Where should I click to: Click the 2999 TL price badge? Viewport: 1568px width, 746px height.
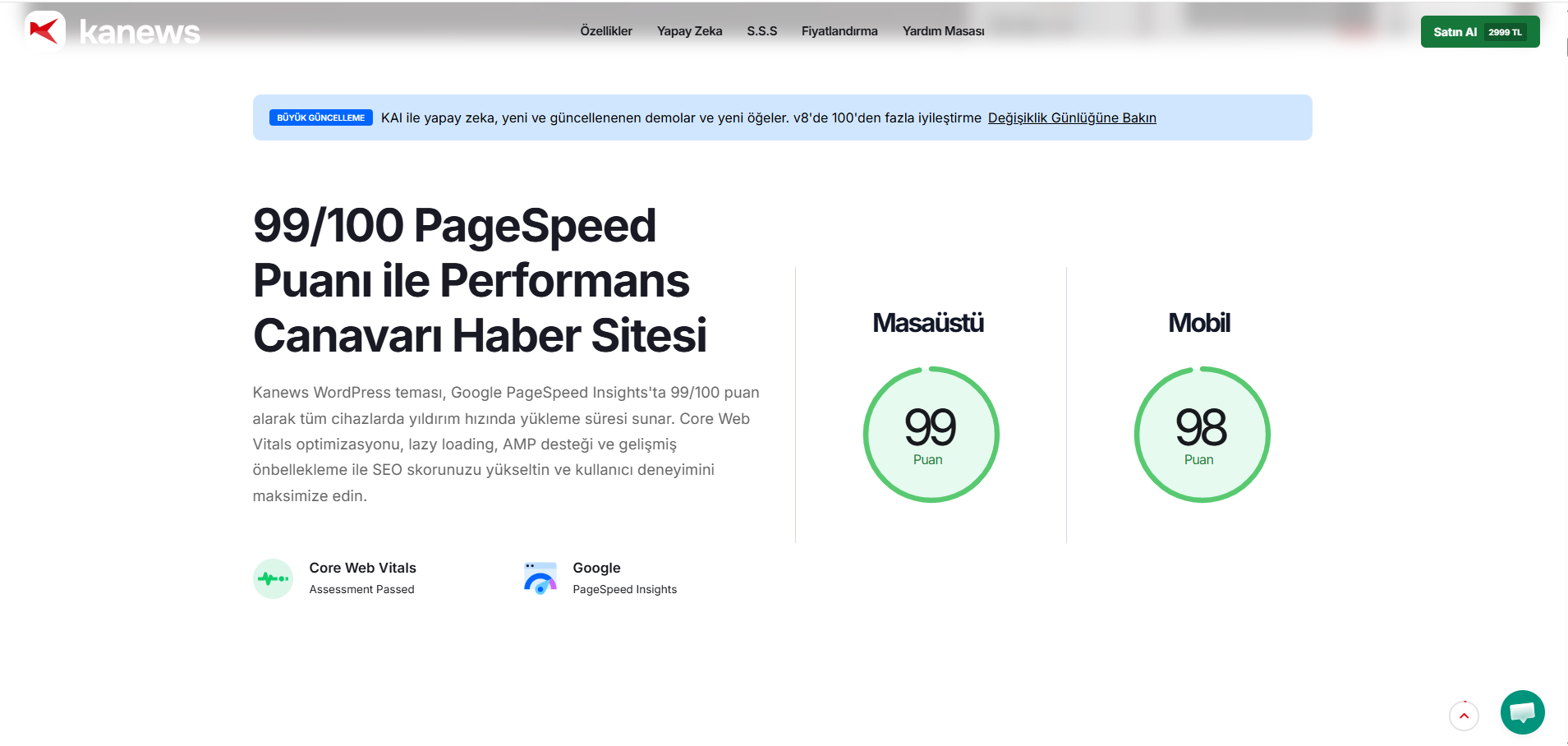click(x=1505, y=32)
